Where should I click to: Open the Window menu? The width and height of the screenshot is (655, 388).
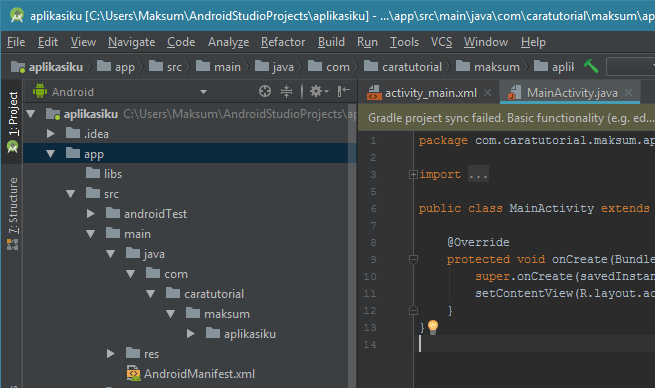pyautogui.click(x=486, y=42)
